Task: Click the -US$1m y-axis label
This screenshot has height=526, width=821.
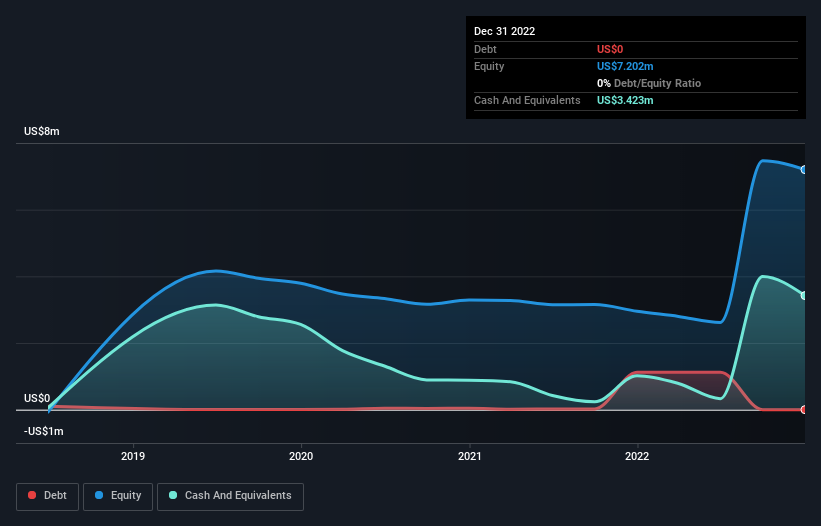Action: point(43,431)
